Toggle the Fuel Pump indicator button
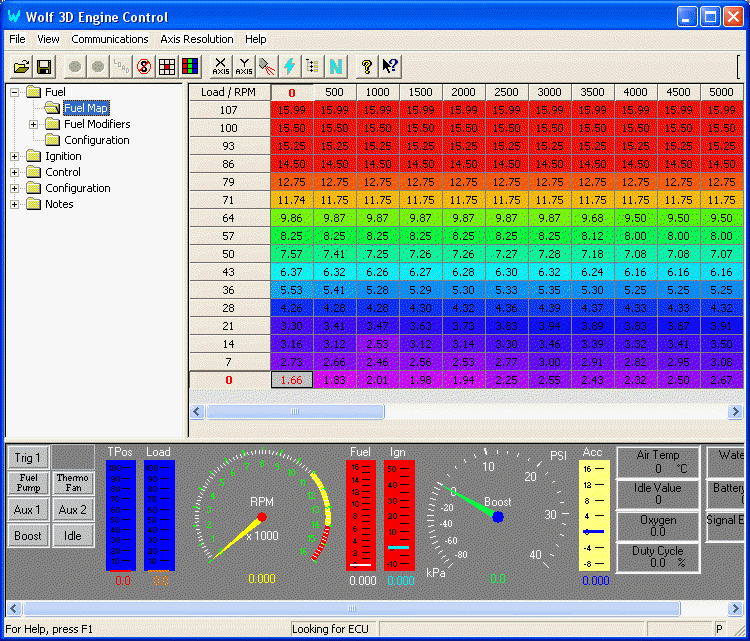 (x=28, y=484)
